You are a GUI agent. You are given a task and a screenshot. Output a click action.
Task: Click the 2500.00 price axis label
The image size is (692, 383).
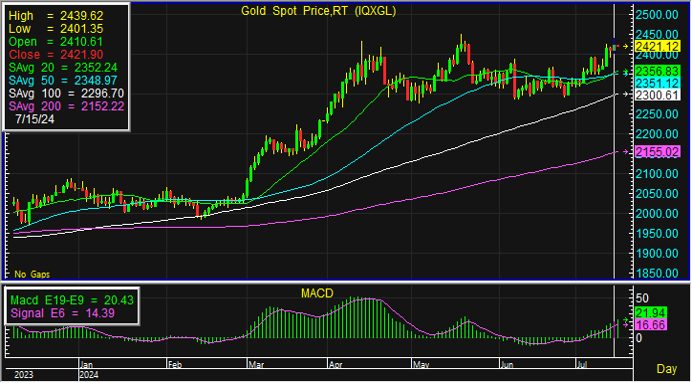(657, 15)
